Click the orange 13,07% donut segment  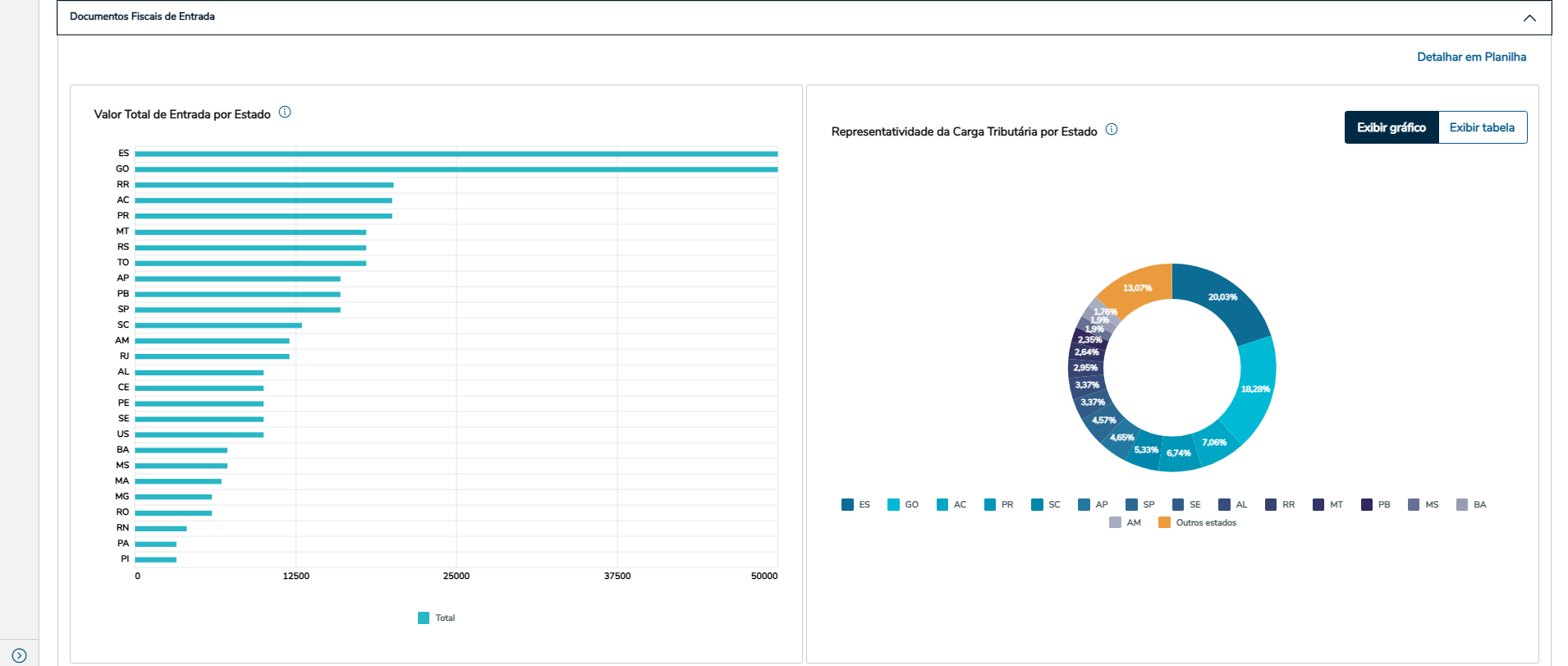(x=1137, y=289)
